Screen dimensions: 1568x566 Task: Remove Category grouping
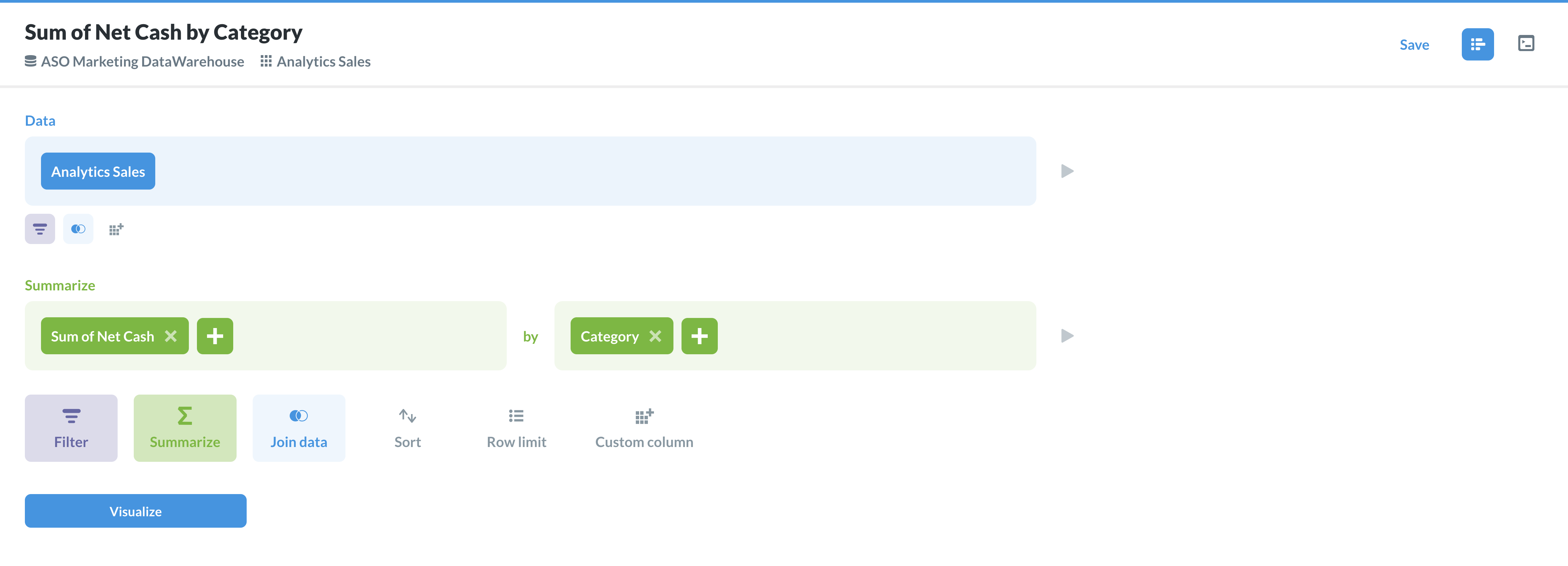click(x=655, y=336)
